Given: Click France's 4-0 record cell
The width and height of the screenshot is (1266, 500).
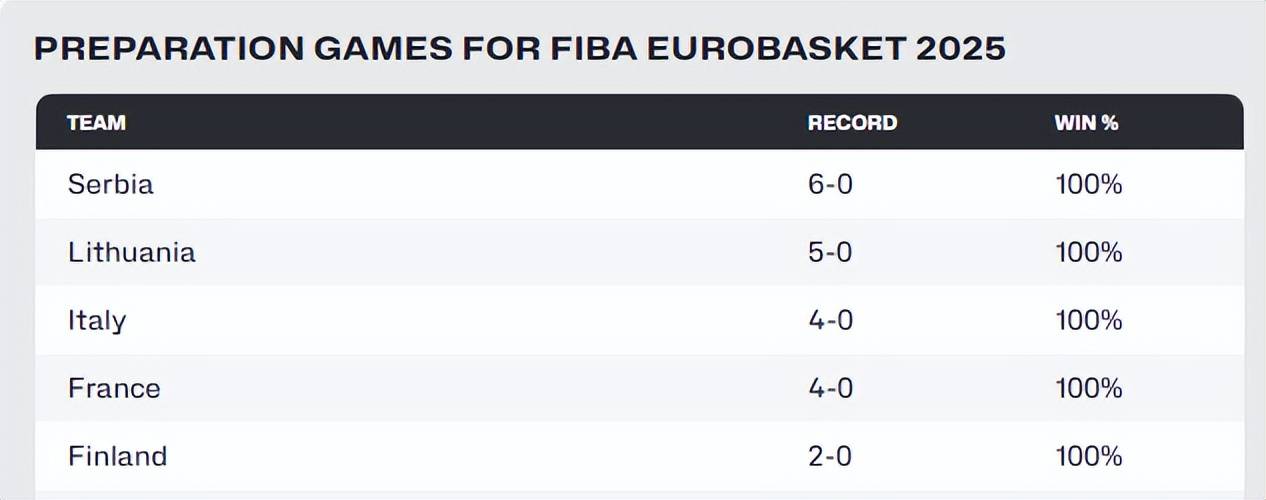Looking at the screenshot, I should tap(830, 388).
